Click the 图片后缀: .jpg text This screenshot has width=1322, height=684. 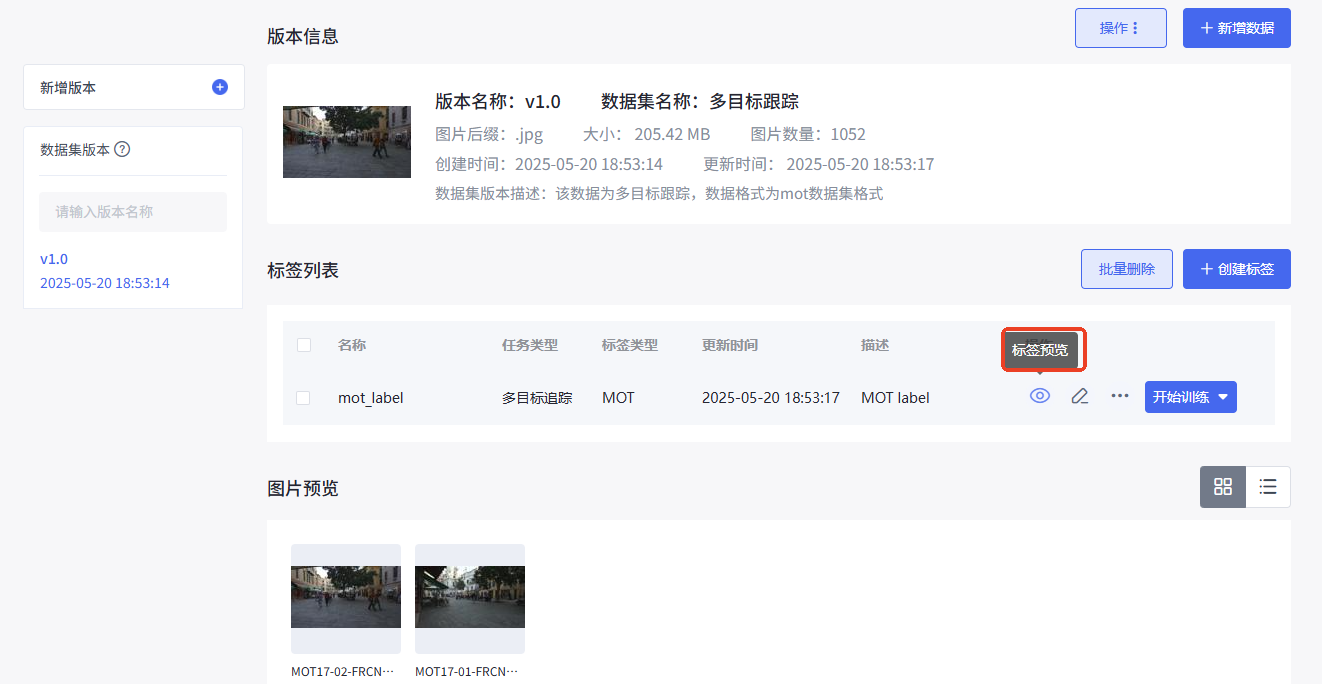click(x=489, y=134)
